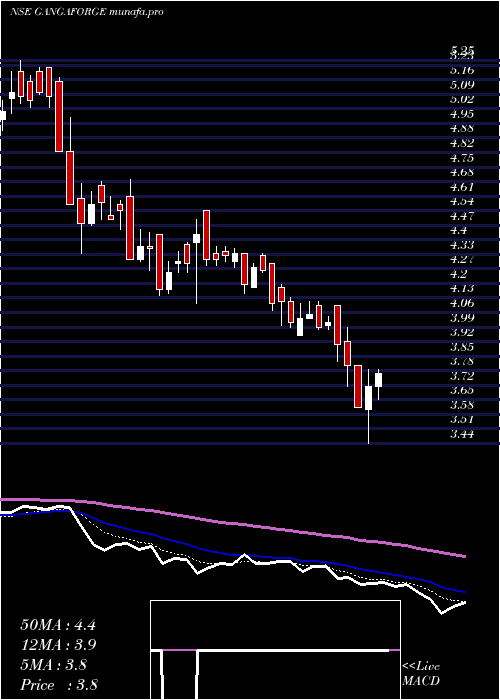
Task: Click the 4.4 price axis label
Action: point(458,231)
